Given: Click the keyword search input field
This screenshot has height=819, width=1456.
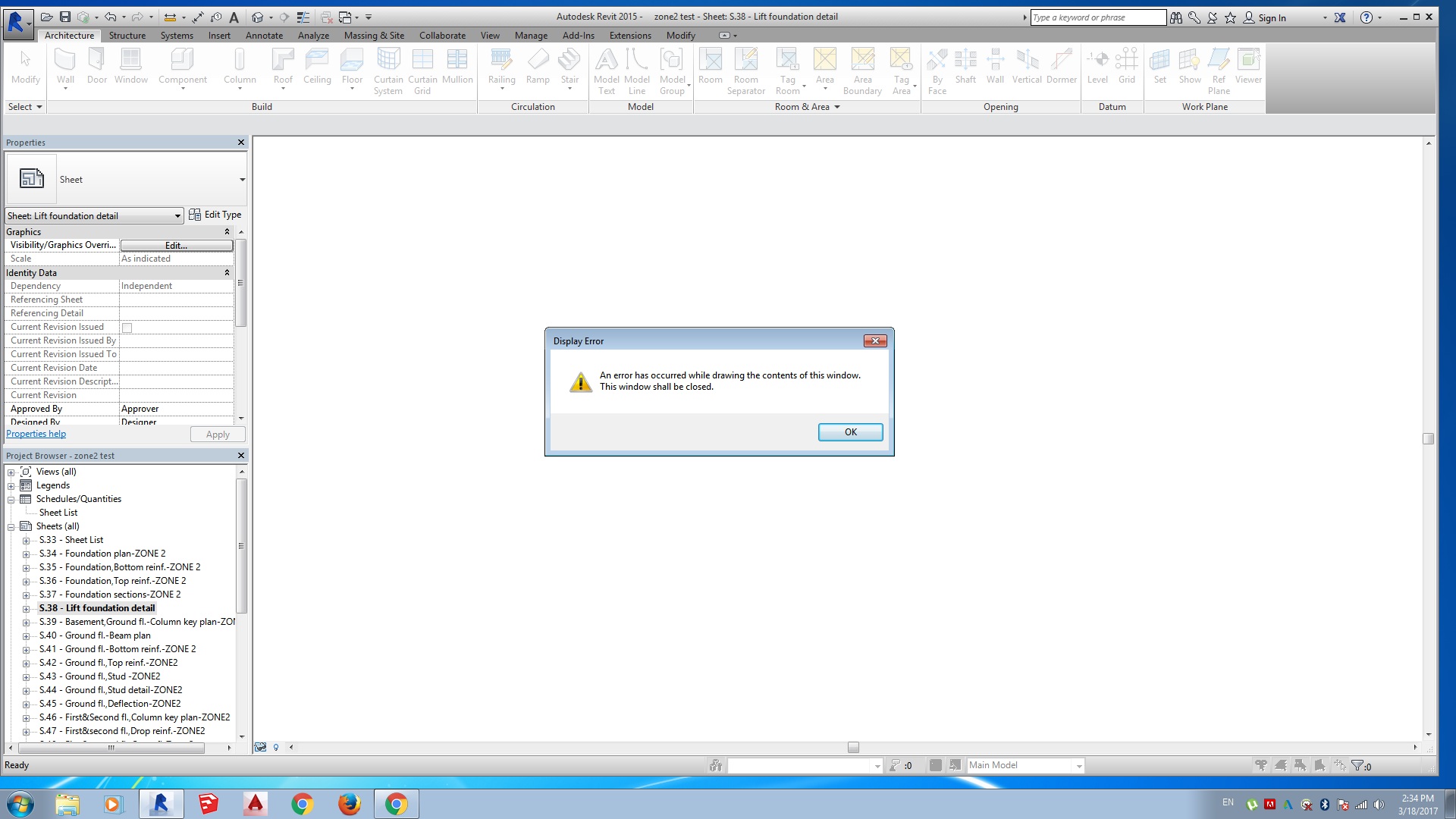Looking at the screenshot, I should (x=1097, y=17).
